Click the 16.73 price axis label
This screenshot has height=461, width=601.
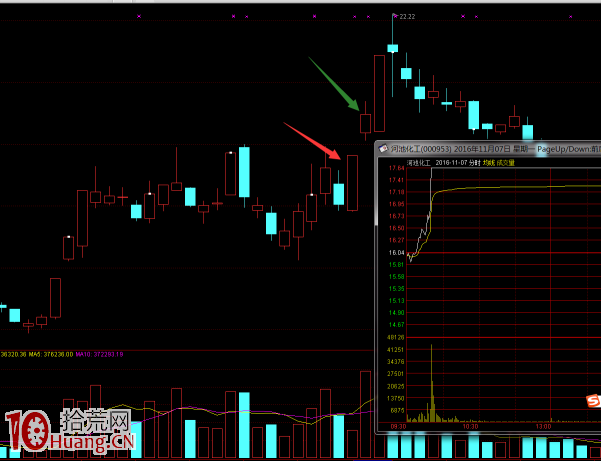pos(396,216)
